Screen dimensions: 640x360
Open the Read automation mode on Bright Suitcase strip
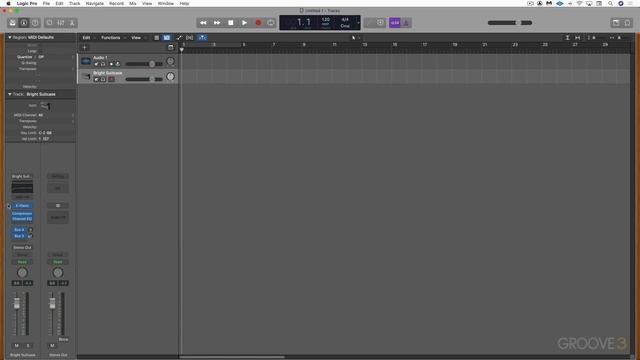[22, 262]
